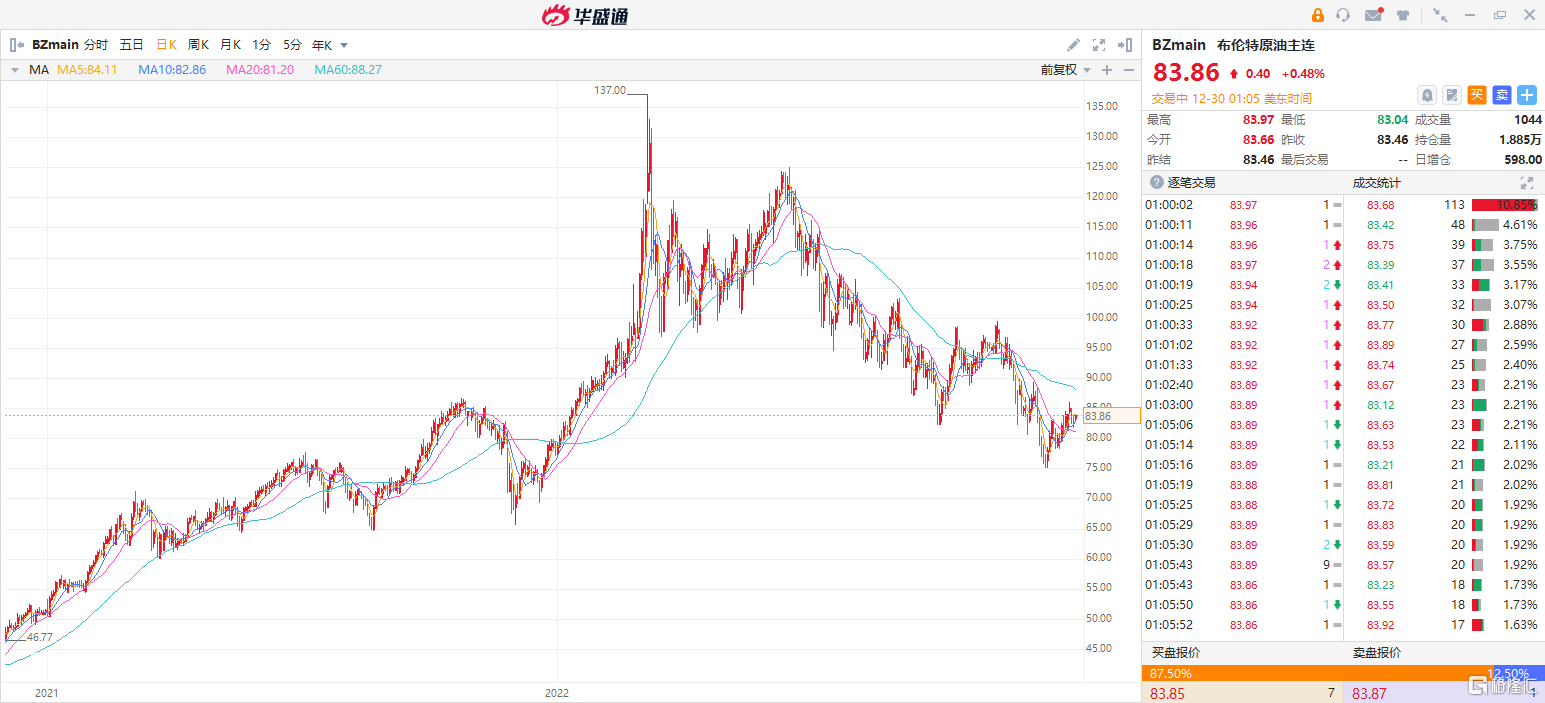Open skin theme shirt icon
This screenshot has width=1545, height=703.
coord(1403,15)
